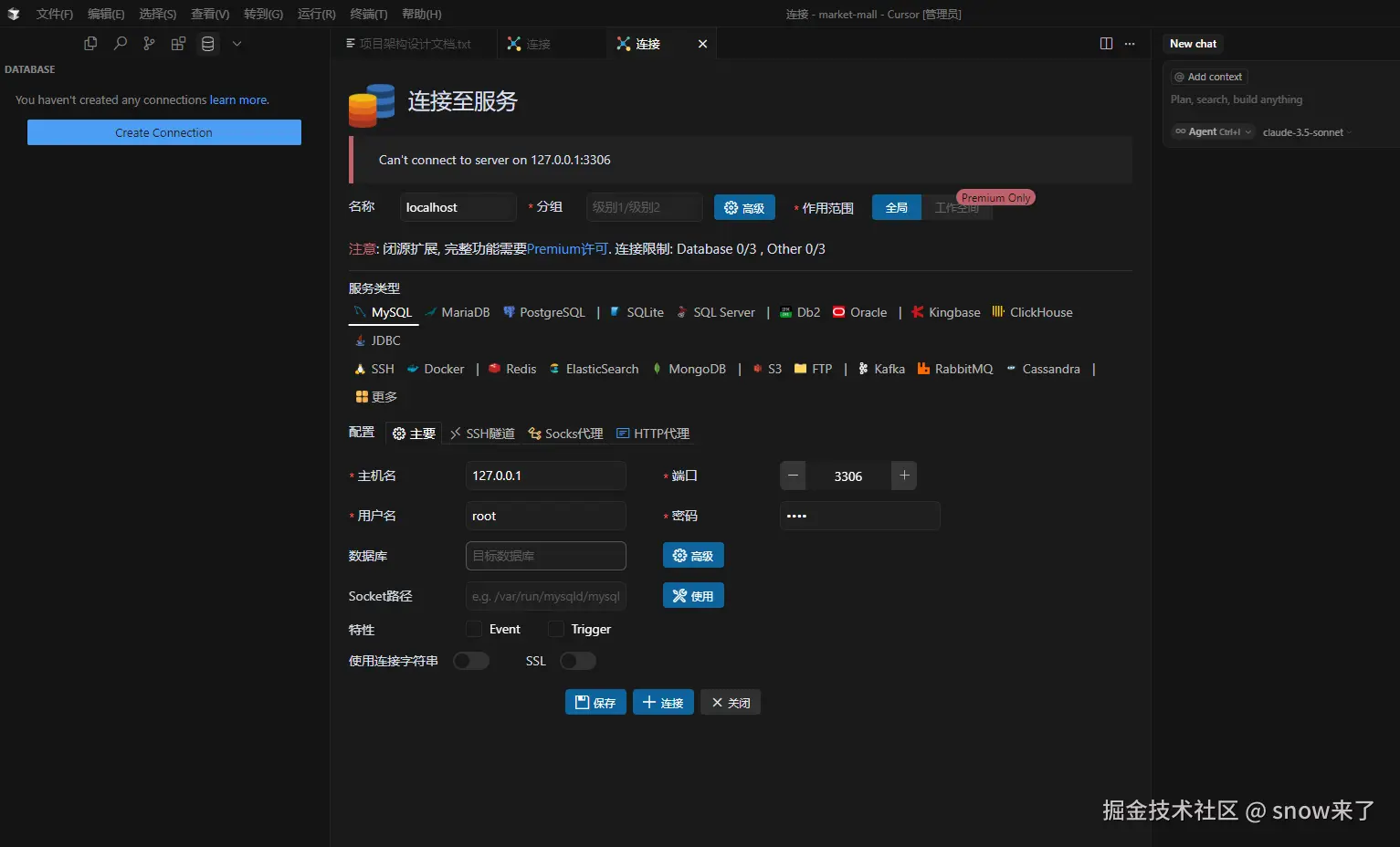Screen dimensions: 1400x847
Task: Enable the Trigger checkbox
Action: tap(556, 629)
